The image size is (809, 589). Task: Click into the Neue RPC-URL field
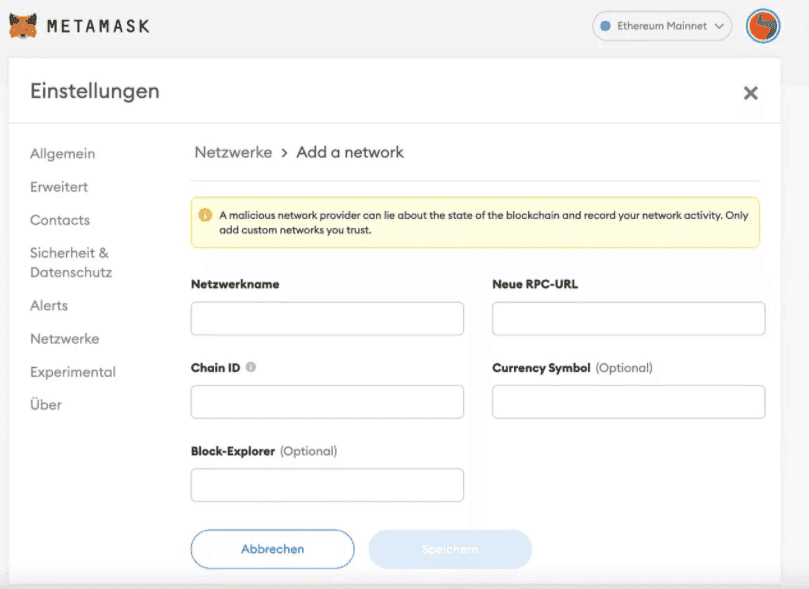[x=628, y=319]
